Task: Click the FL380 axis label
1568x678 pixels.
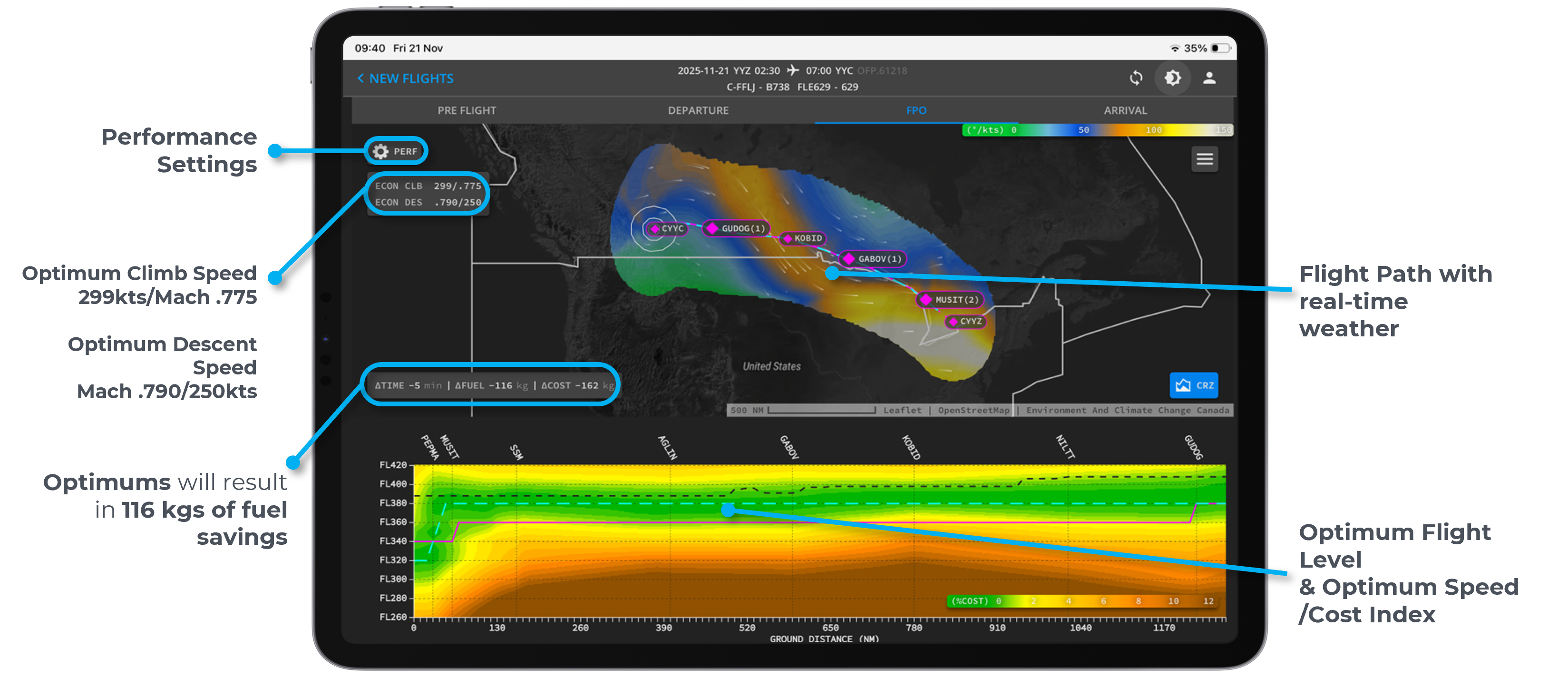Action: click(x=393, y=503)
